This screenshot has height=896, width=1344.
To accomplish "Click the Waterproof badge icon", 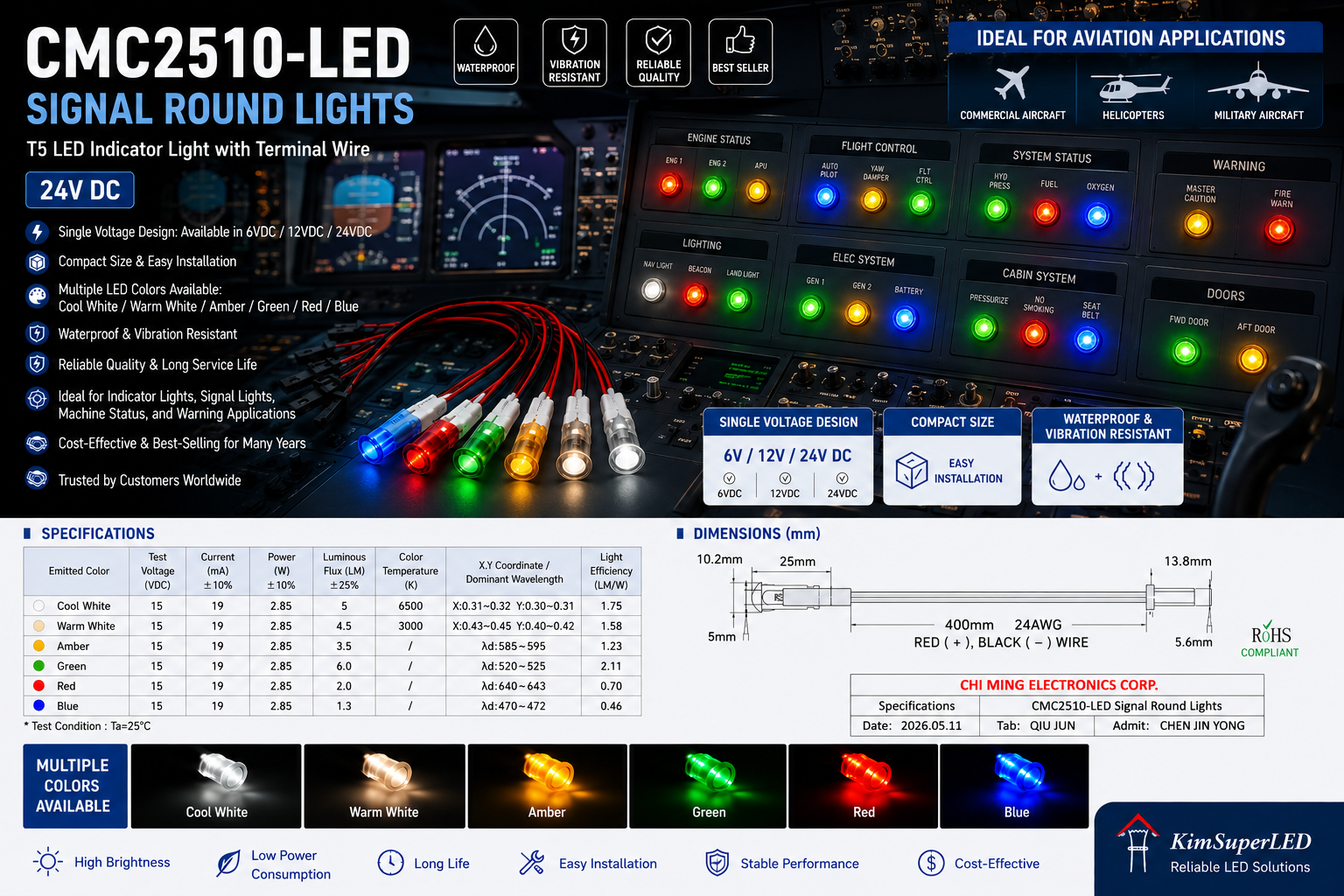I will click(x=486, y=52).
